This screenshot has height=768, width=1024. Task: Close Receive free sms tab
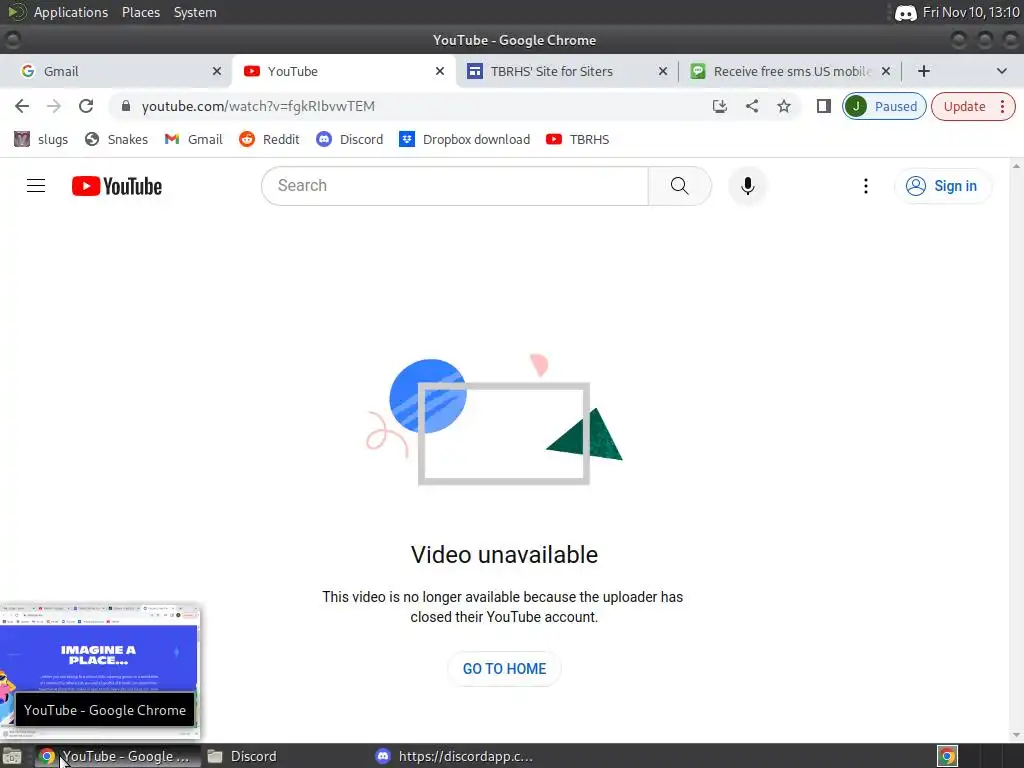(x=886, y=71)
